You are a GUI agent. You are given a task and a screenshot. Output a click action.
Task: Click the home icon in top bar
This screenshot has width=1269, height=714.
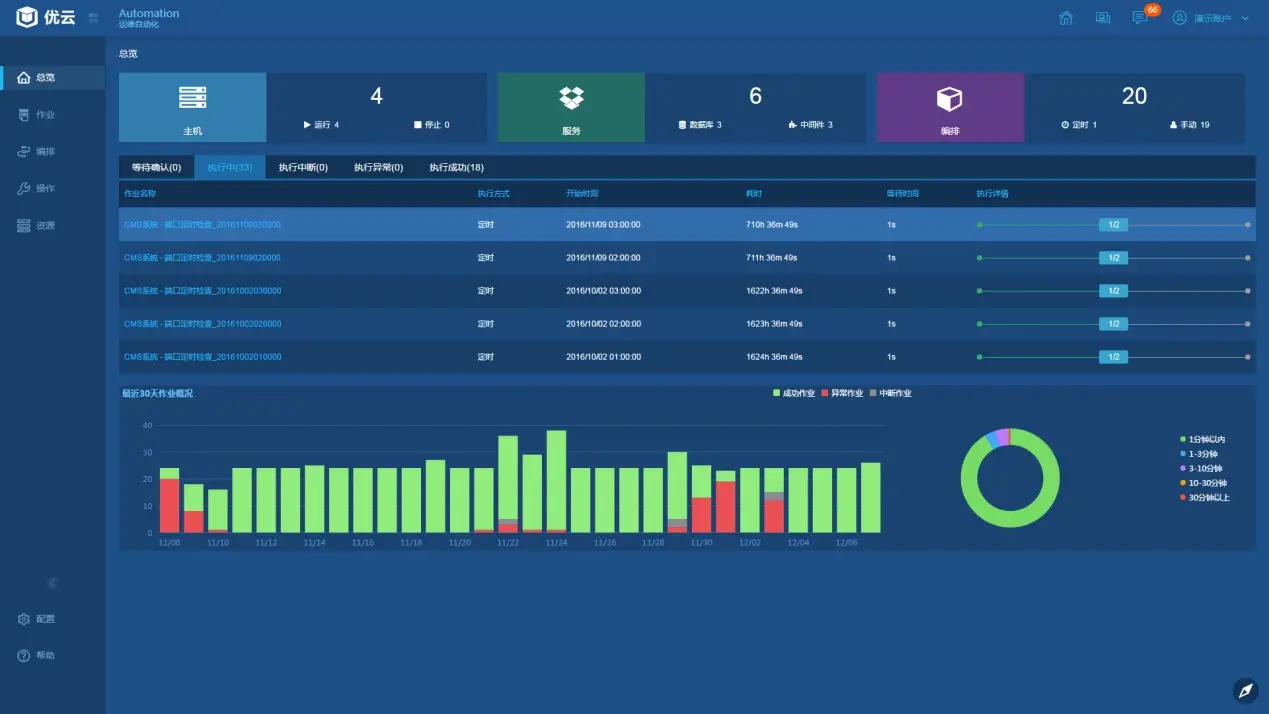pyautogui.click(x=1066, y=18)
